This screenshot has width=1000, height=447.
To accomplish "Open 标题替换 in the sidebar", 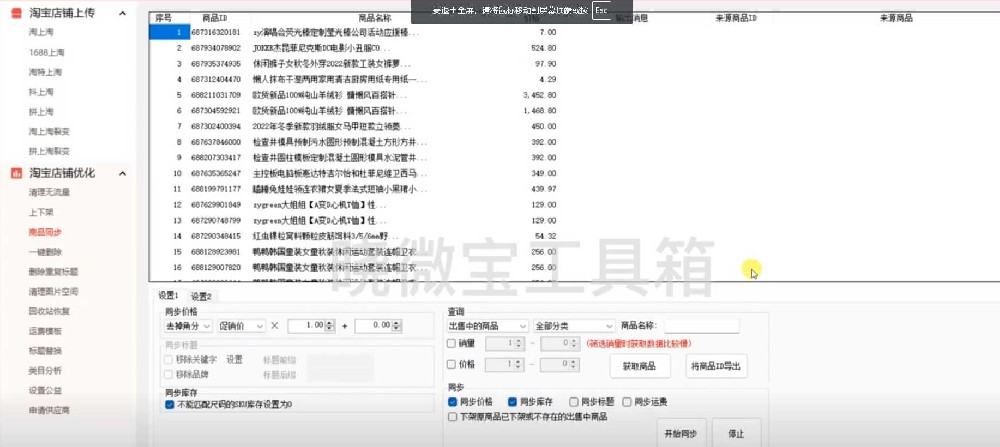I will point(45,351).
